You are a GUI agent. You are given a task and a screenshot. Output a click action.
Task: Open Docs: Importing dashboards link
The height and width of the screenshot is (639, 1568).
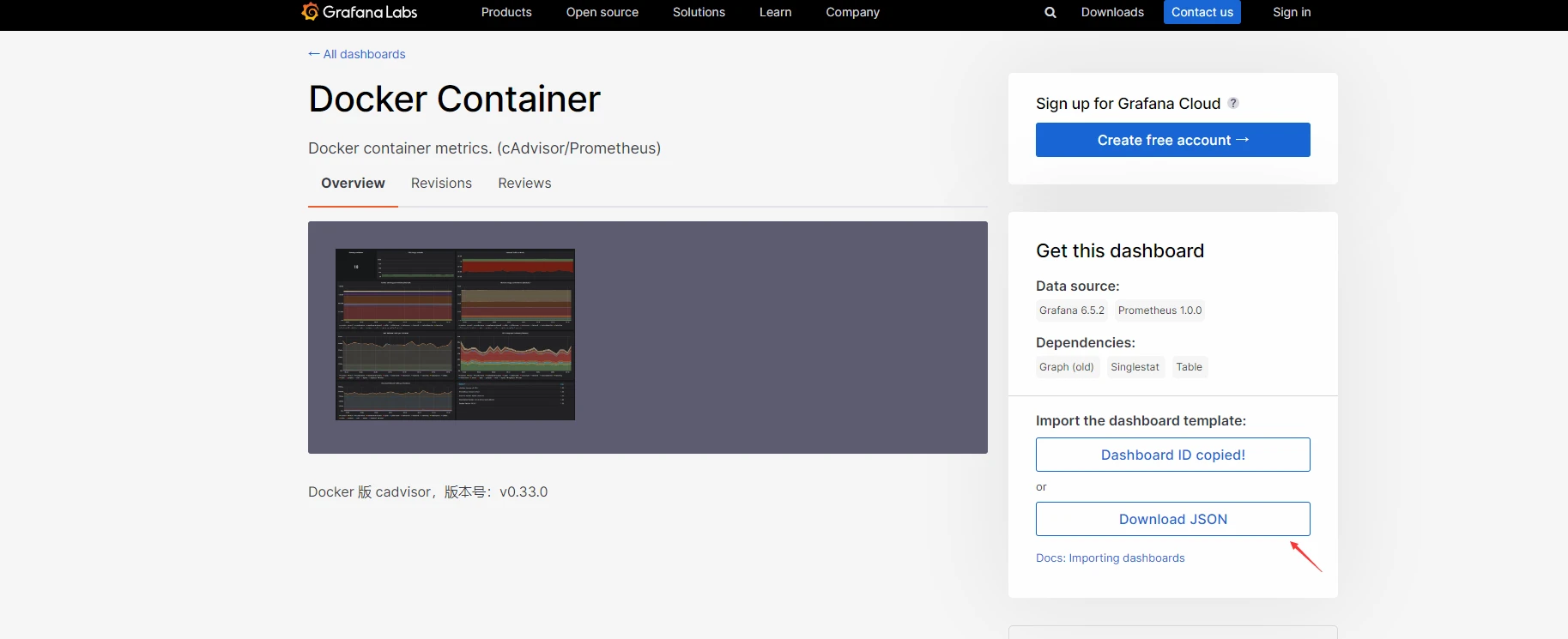point(1110,558)
